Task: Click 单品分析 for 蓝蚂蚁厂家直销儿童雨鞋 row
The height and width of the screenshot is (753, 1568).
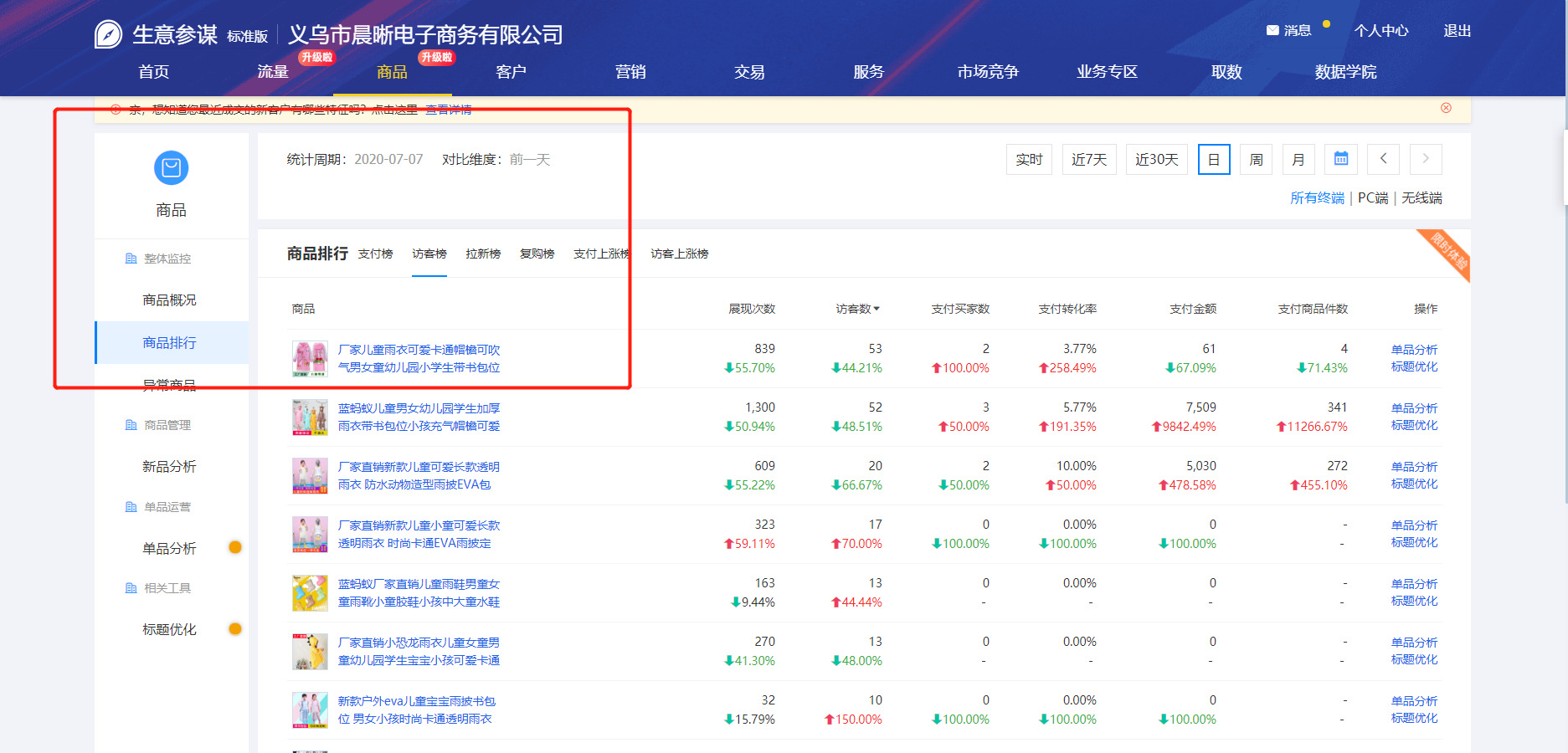Action: [1414, 584]
